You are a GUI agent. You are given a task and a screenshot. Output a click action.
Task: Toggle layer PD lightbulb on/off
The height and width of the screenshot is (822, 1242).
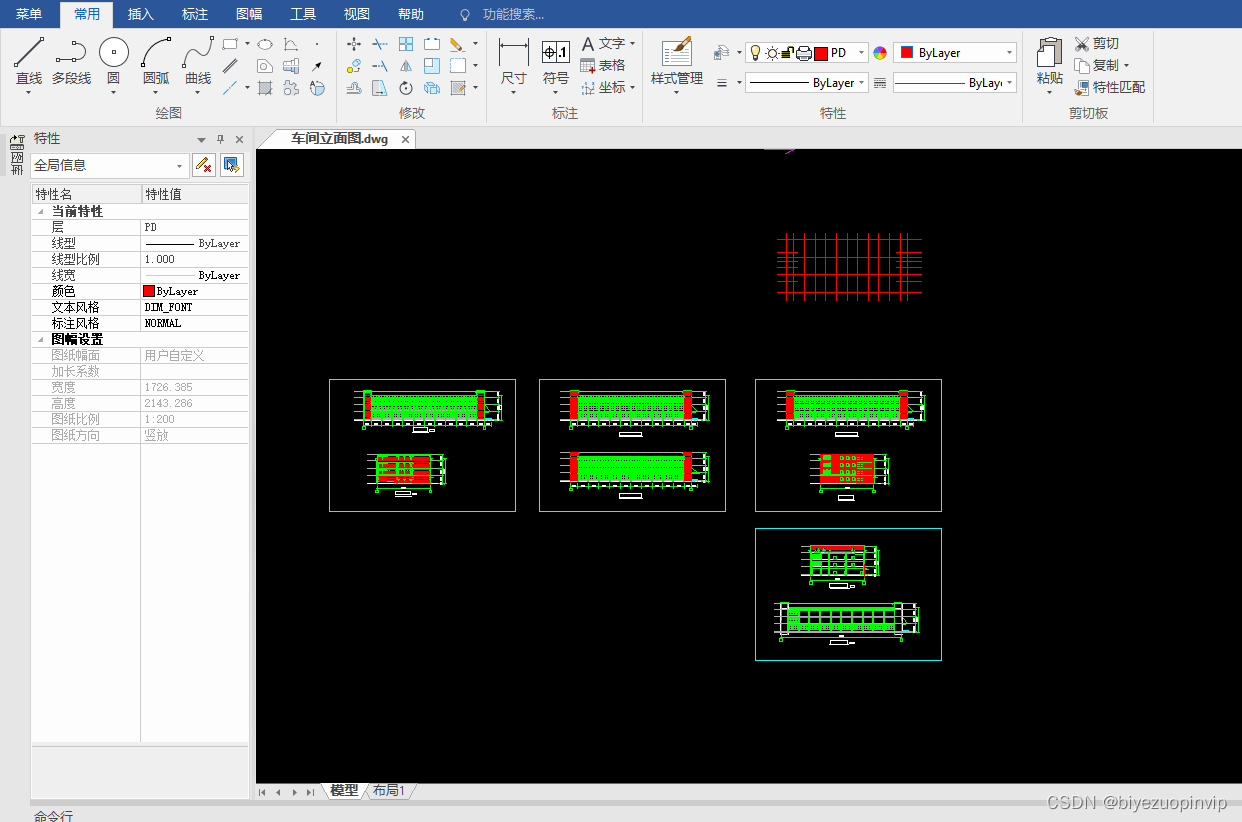point(756,53)
